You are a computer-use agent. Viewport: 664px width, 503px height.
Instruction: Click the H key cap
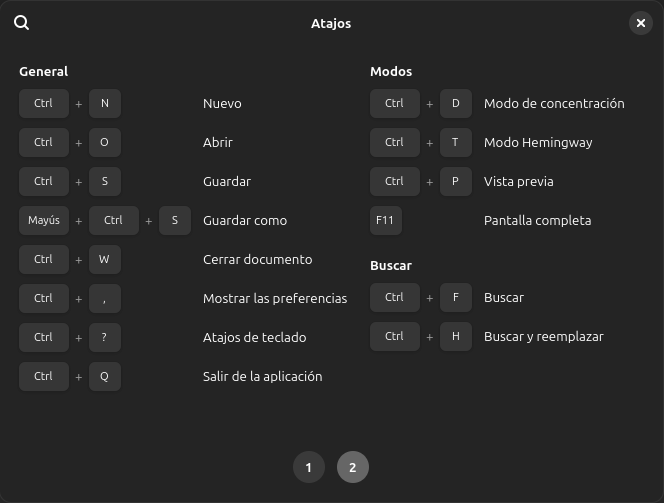coord(456,336)
